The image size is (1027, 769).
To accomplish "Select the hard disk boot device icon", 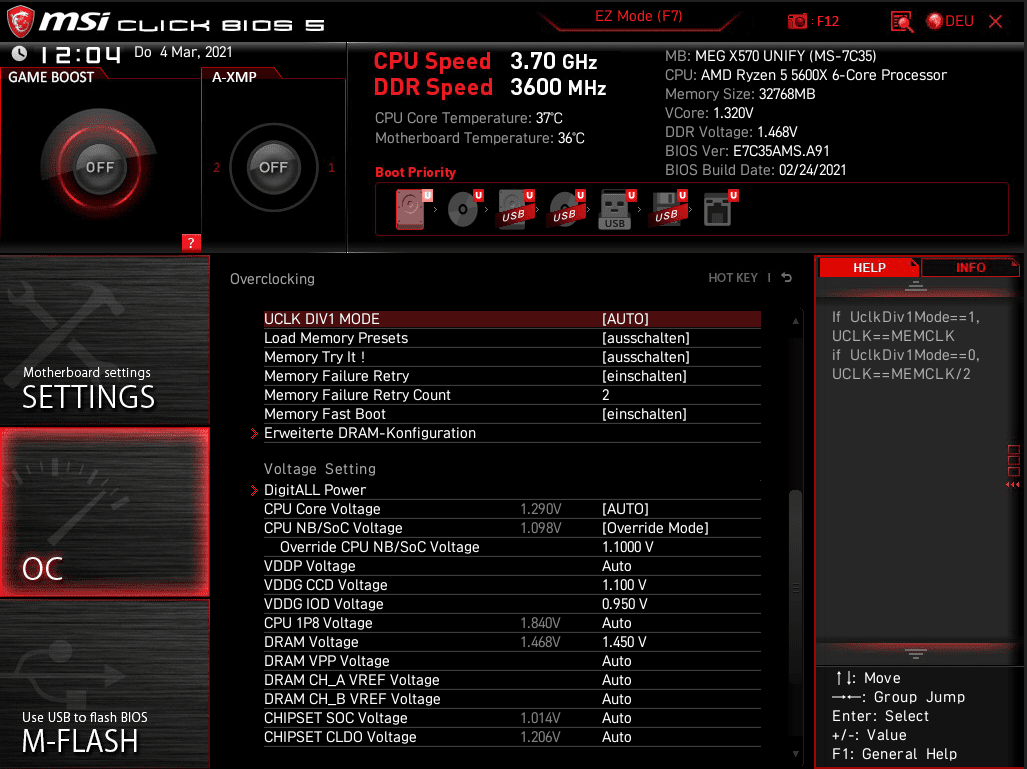I will [413, 209].
